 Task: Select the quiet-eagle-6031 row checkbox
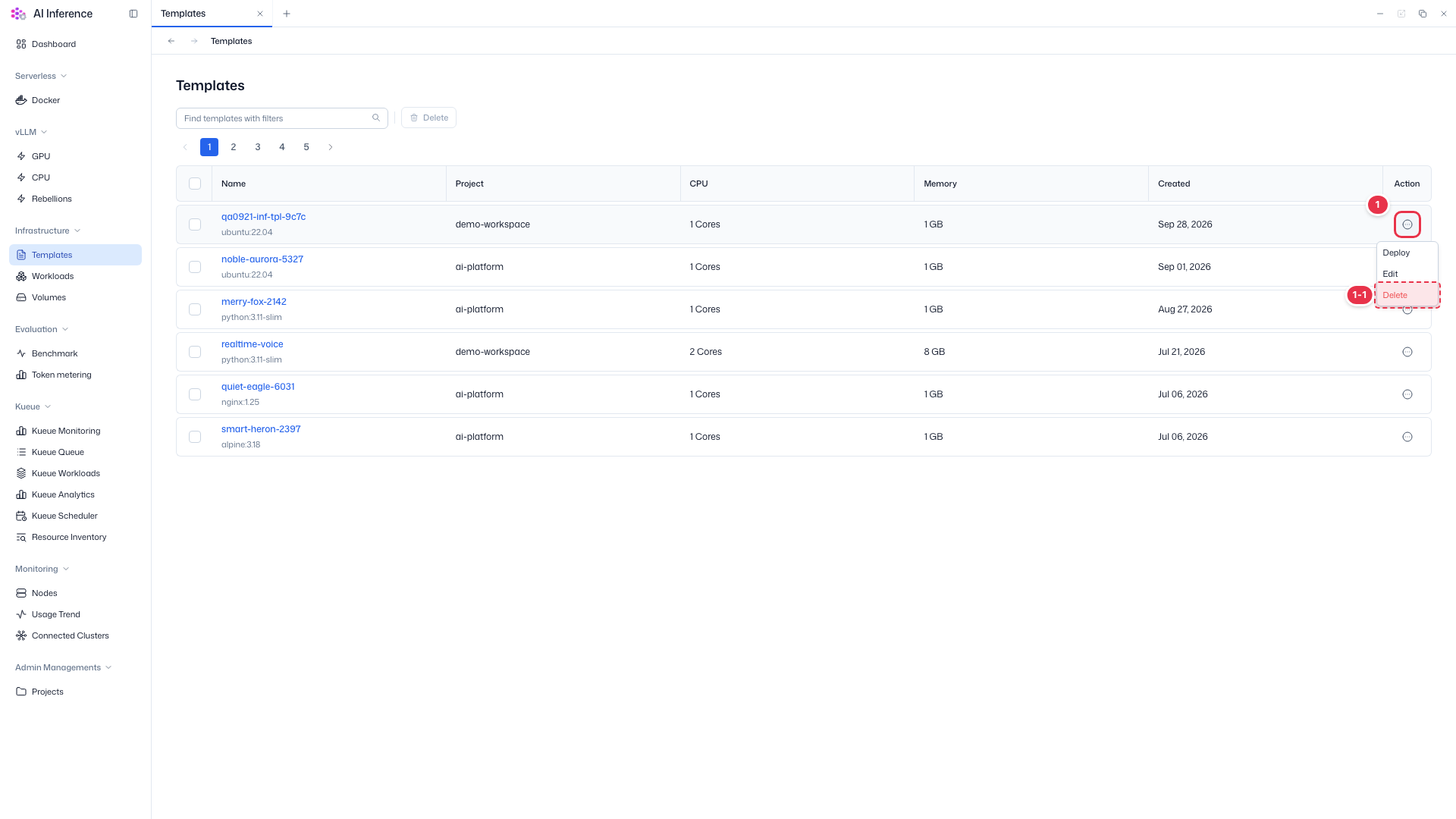pos(195,394)
